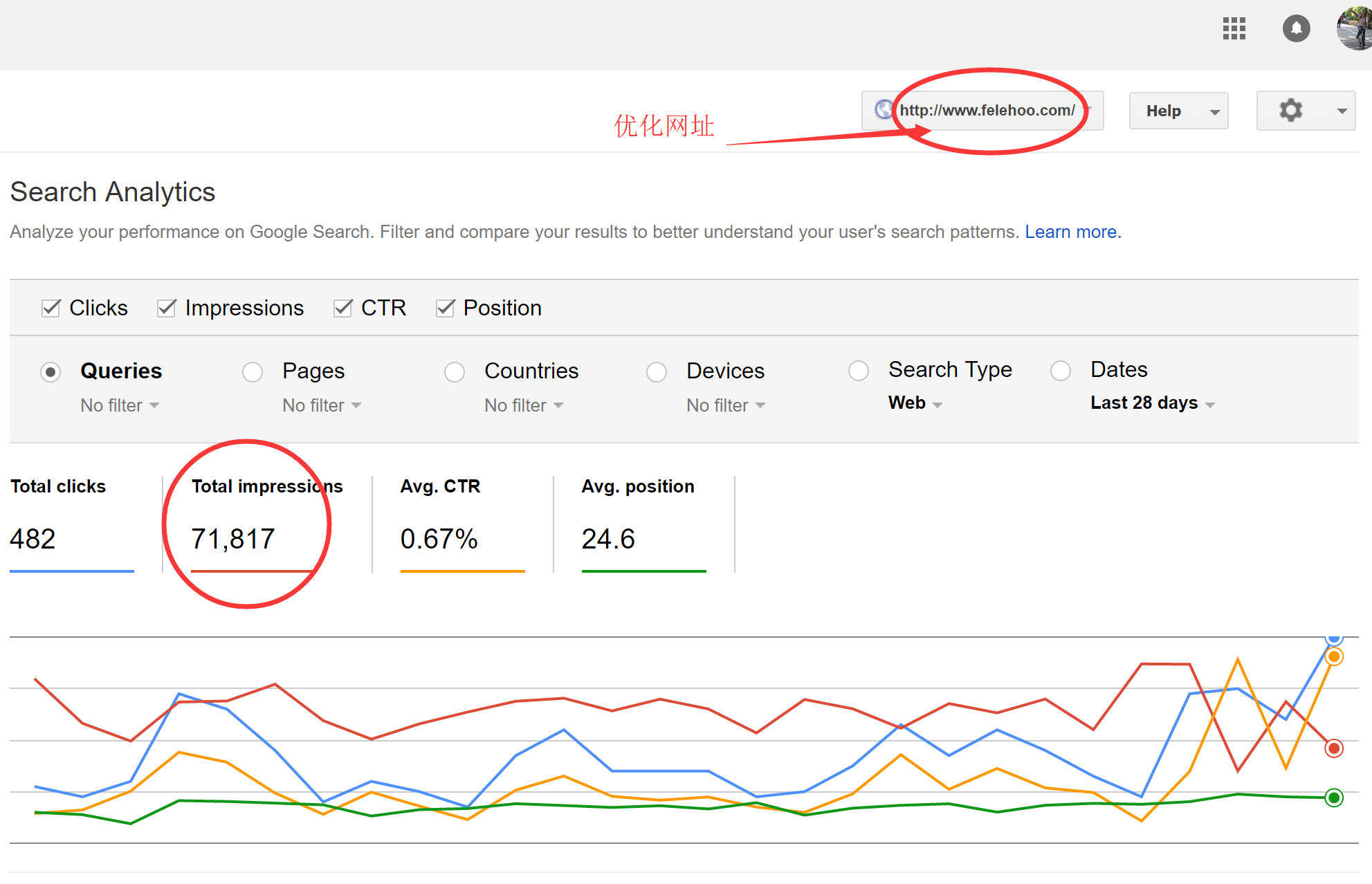The image size is (1372, 884).
Task: Click the URL input field
Action: pos(987,110)
